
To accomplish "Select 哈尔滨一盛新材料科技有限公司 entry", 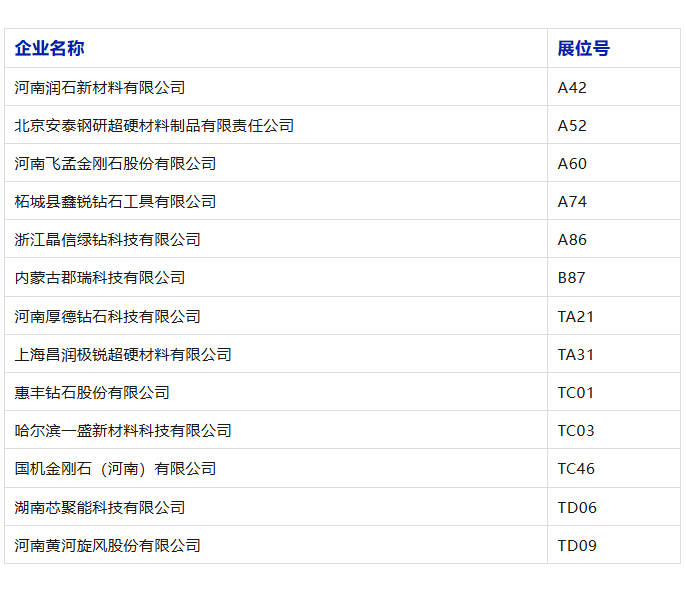I will coord(123,431).
